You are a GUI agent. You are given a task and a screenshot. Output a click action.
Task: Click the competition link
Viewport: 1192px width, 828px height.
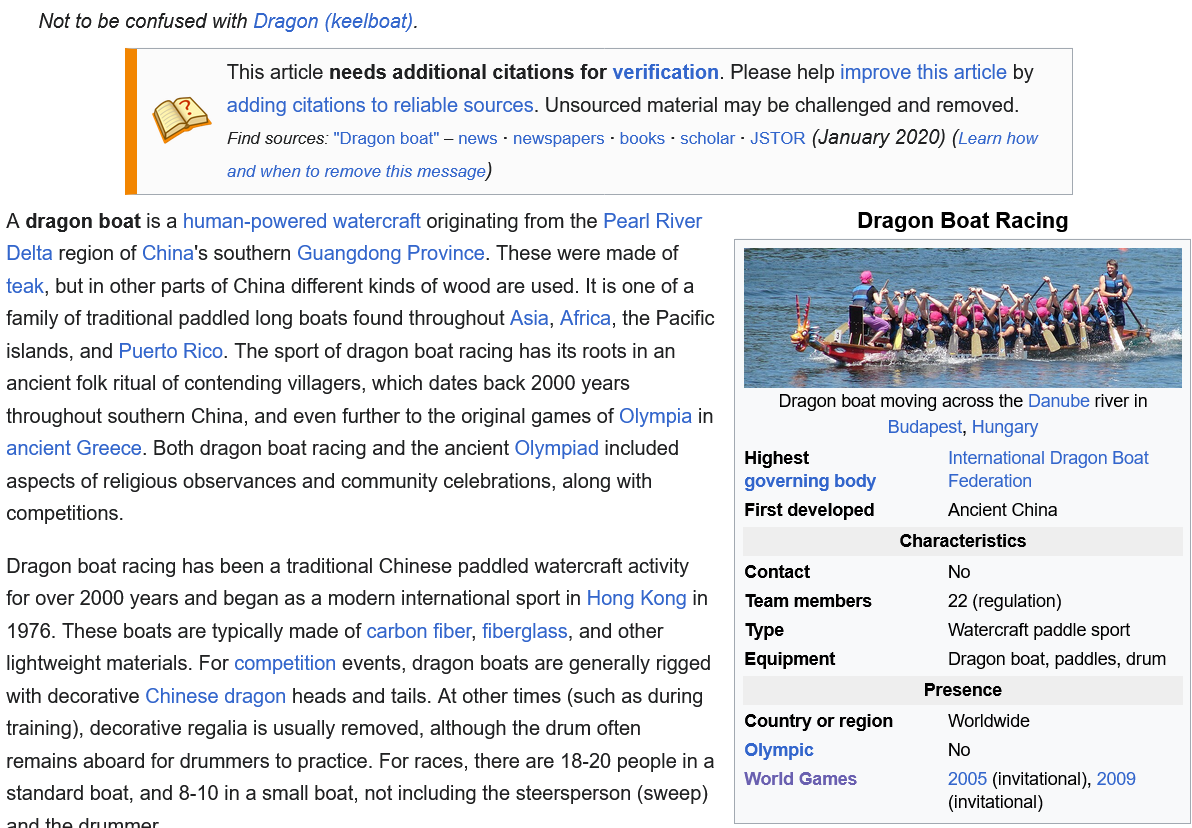[x=285, y=663]
